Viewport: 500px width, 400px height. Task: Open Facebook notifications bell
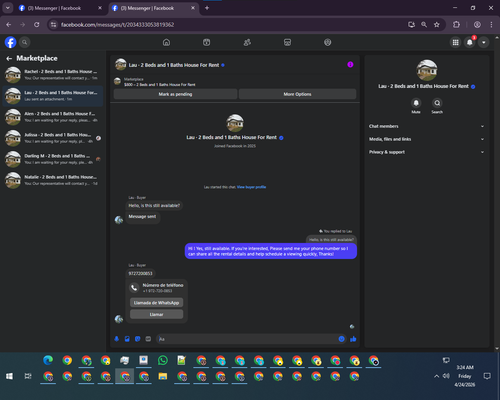[470, 42]
